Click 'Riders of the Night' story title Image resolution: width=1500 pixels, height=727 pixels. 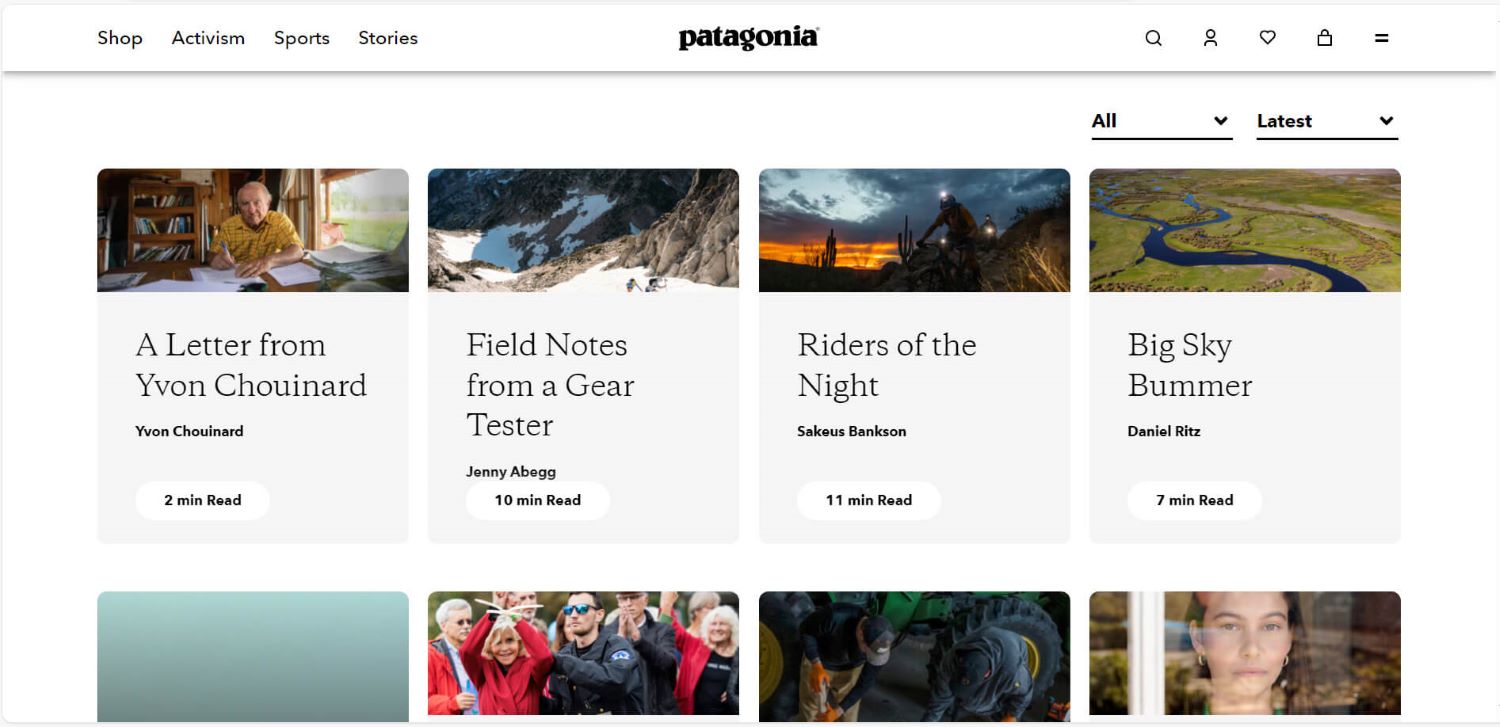[886, 364]
